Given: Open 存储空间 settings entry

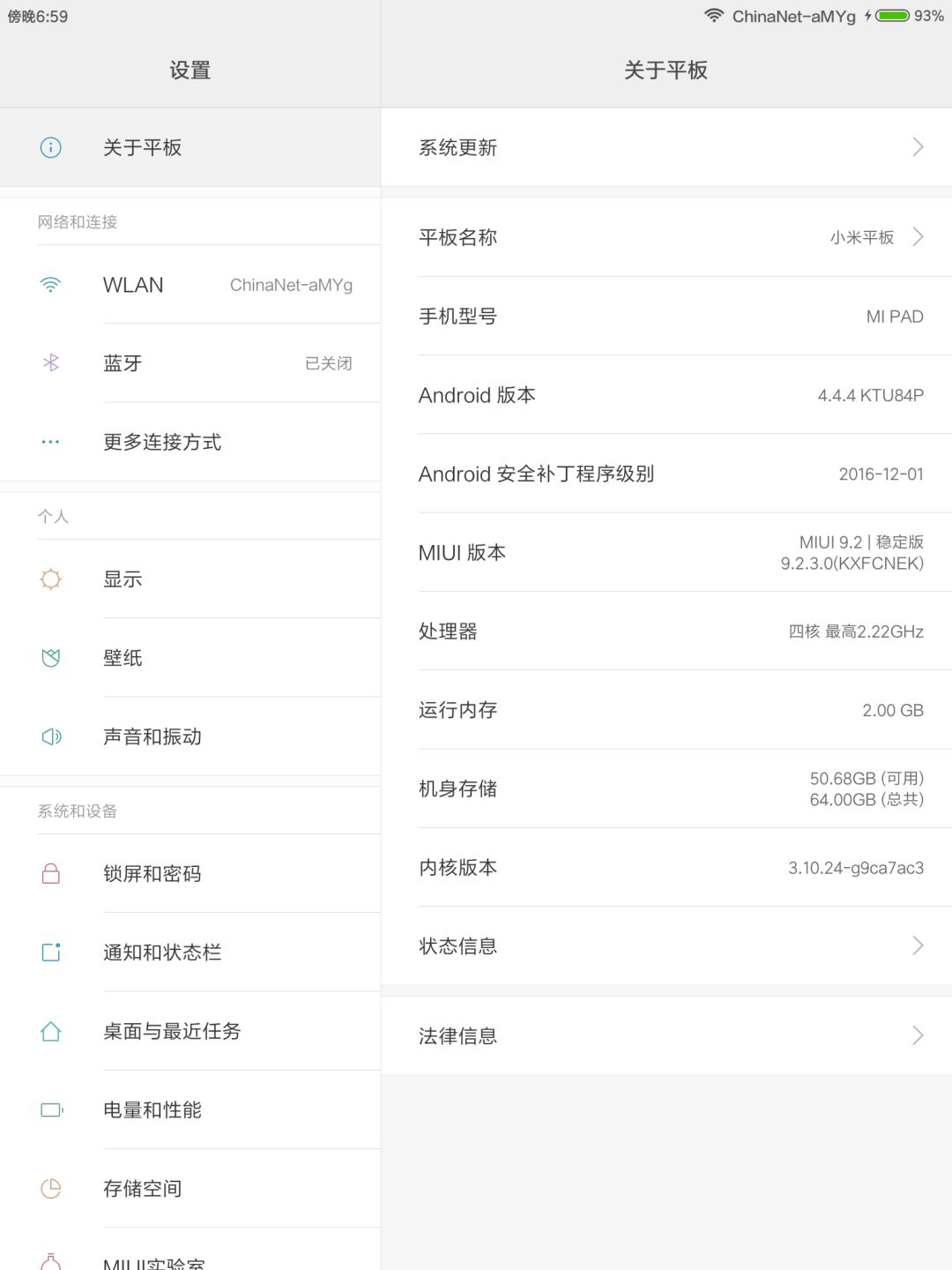Looking at the screenshot, I should pos(190,1189).
